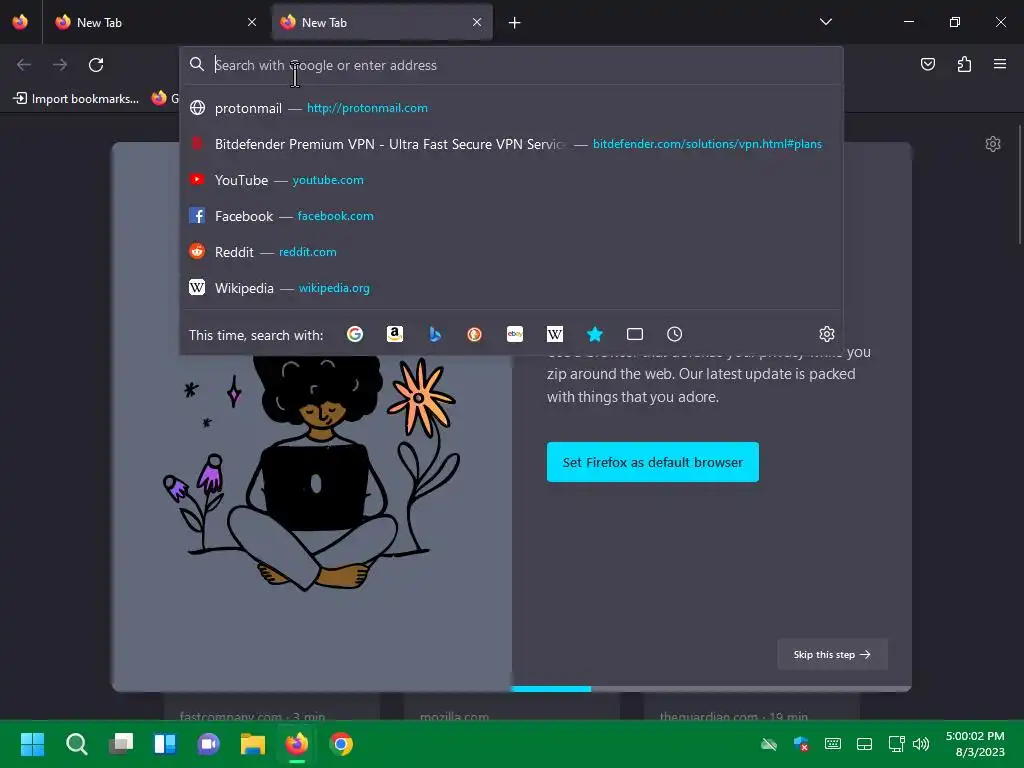This screenshot has height=768, width=1024.
Task: Click Skip this step
Action: 832,654
